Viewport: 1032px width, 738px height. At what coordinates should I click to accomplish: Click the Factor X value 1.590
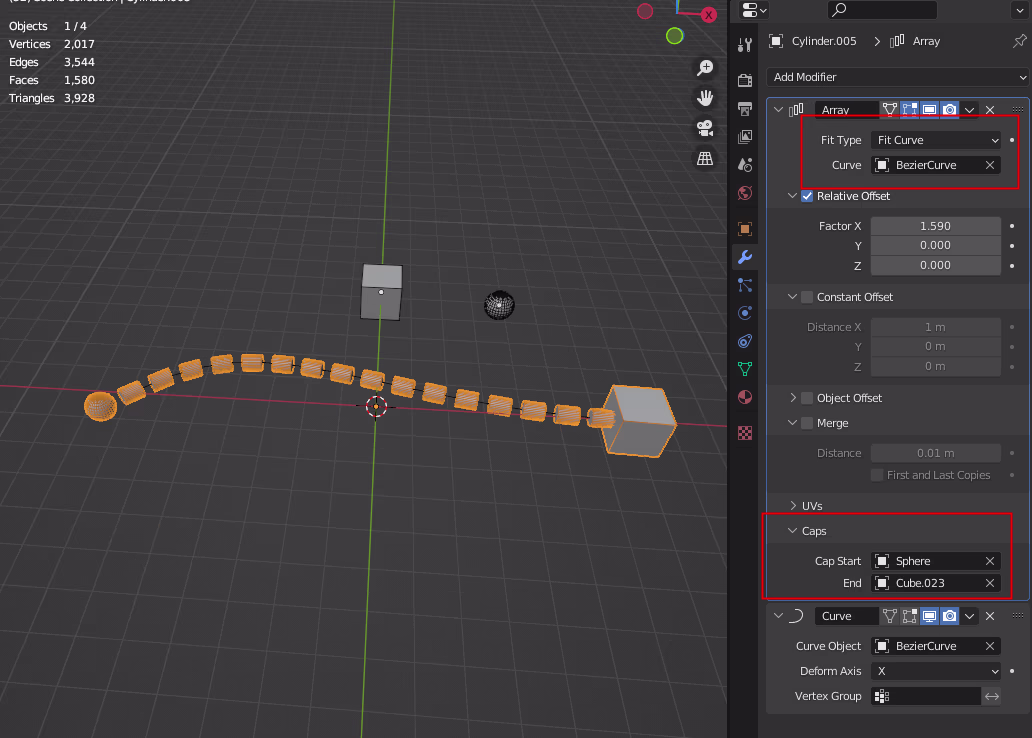[x=936, y=226]
